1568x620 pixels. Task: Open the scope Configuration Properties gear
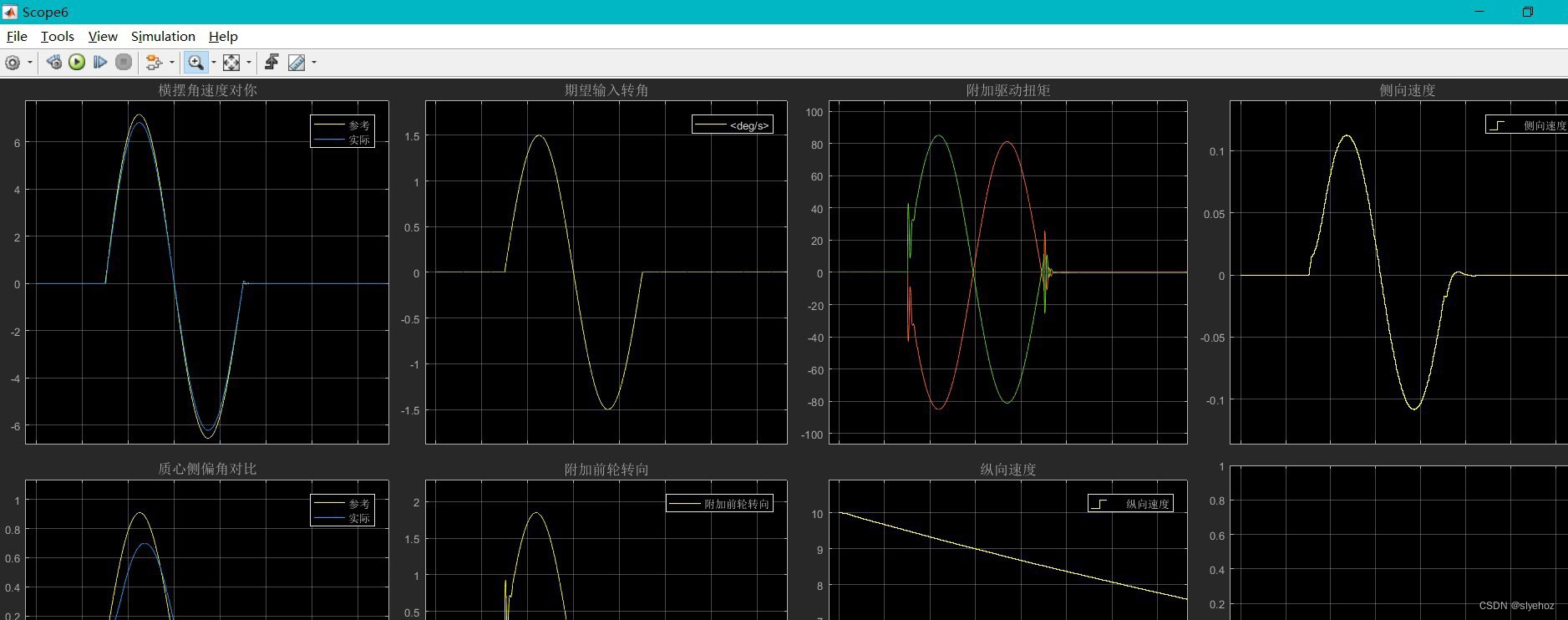click(13, 63)
